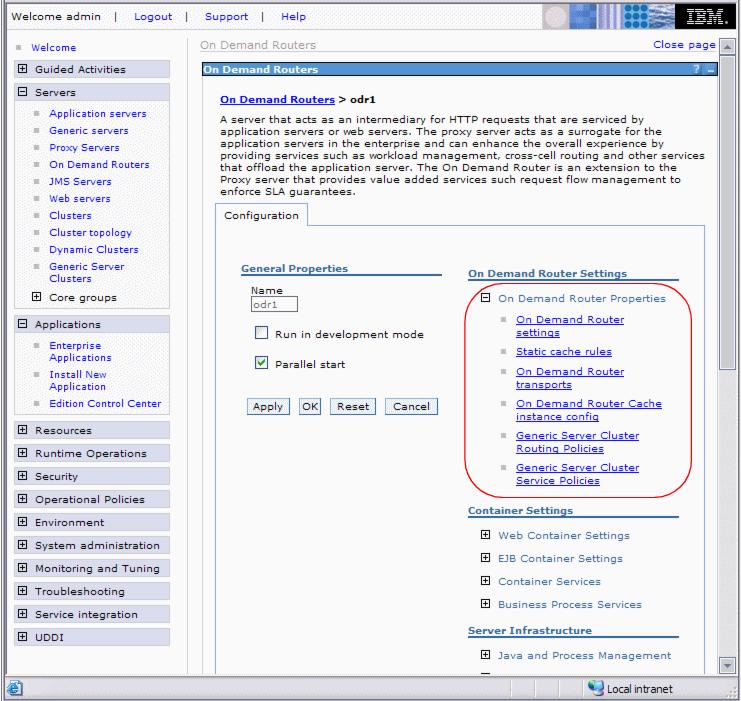Expand the Resources section

point(22,430)
